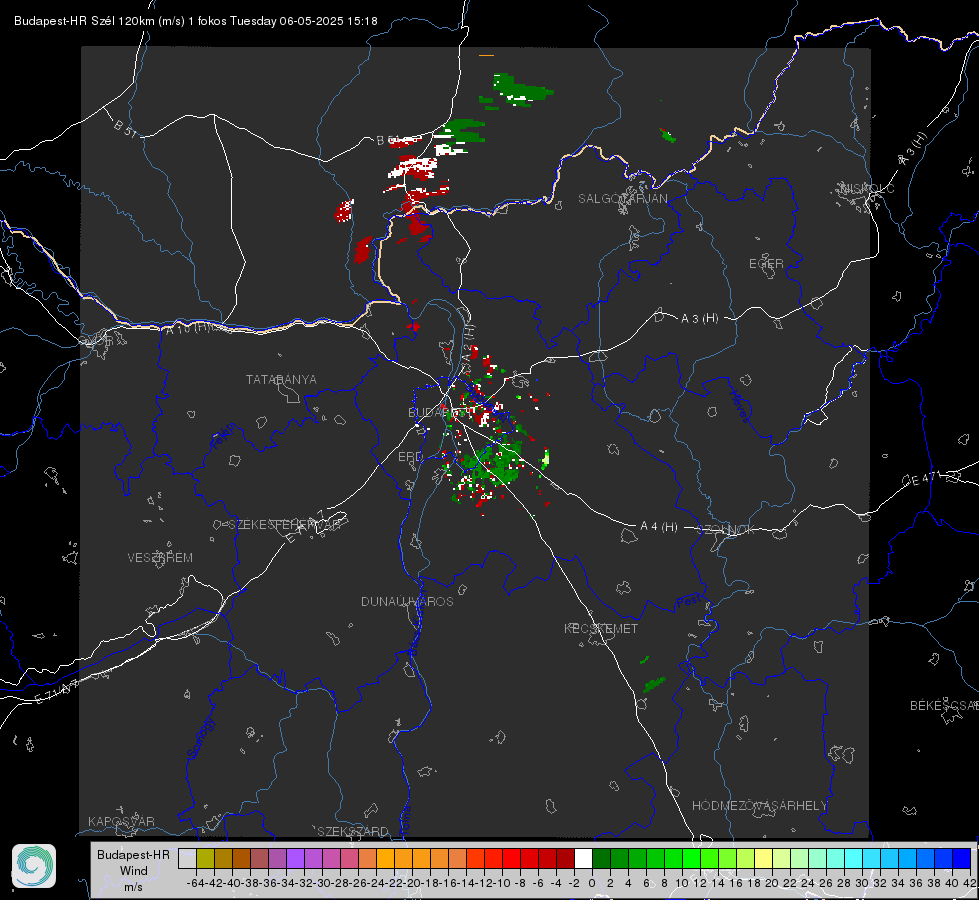The image size is (979, 900).
Task: Click the Budapest-HR legend title
Action: 133,854
